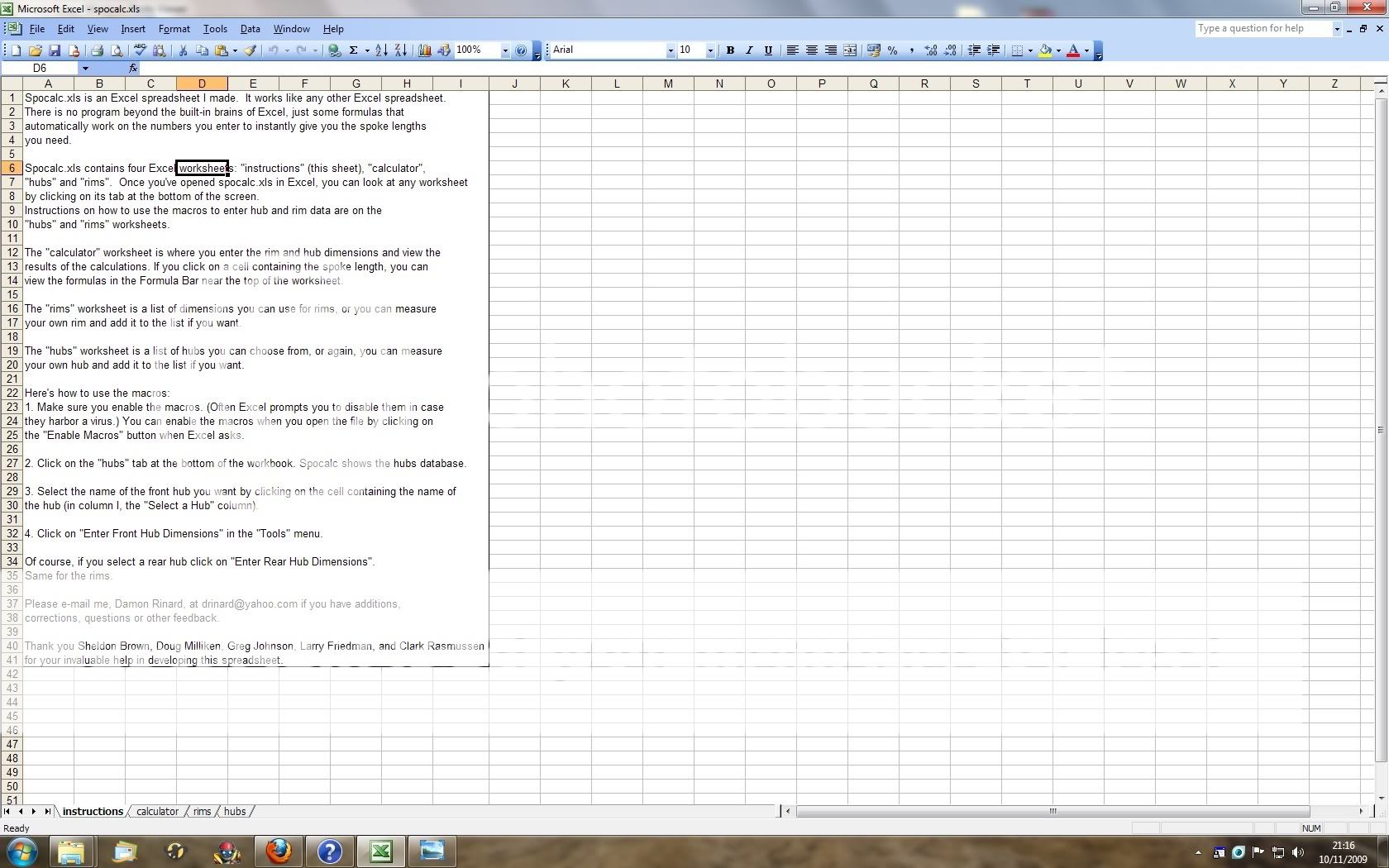1389x868 pixels.
Task: Expand the Arial font name dropdown
Action: click(x=671, y=50)
